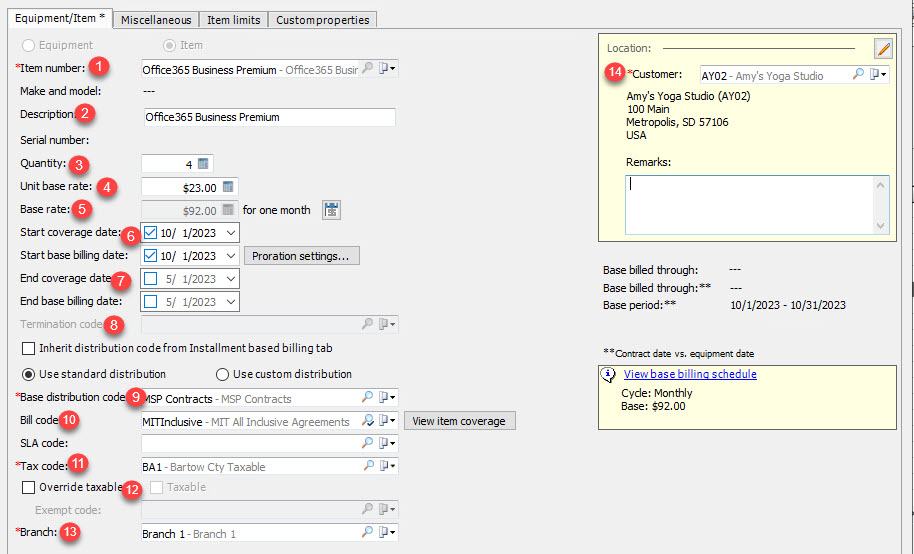Toggle the Start coverage date checkbox
Image resolution: width=914 pixels, height=554 pixels.
[x=150, y=233]
